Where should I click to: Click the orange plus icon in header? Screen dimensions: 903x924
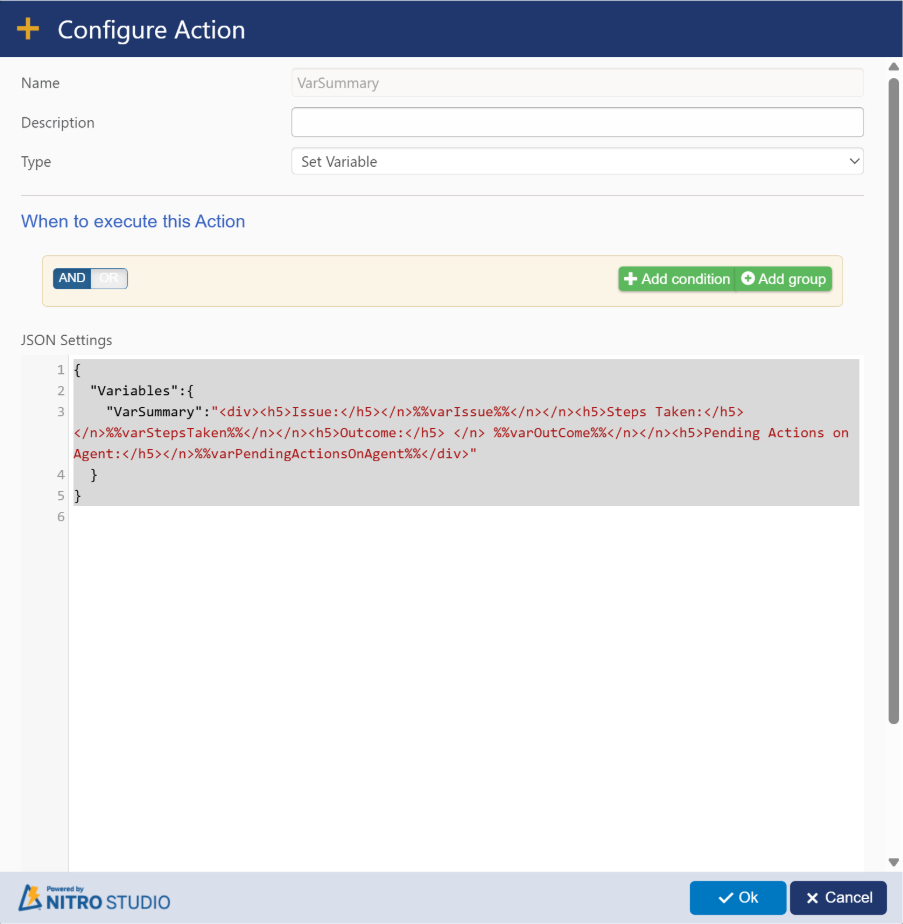coord(28,29)
